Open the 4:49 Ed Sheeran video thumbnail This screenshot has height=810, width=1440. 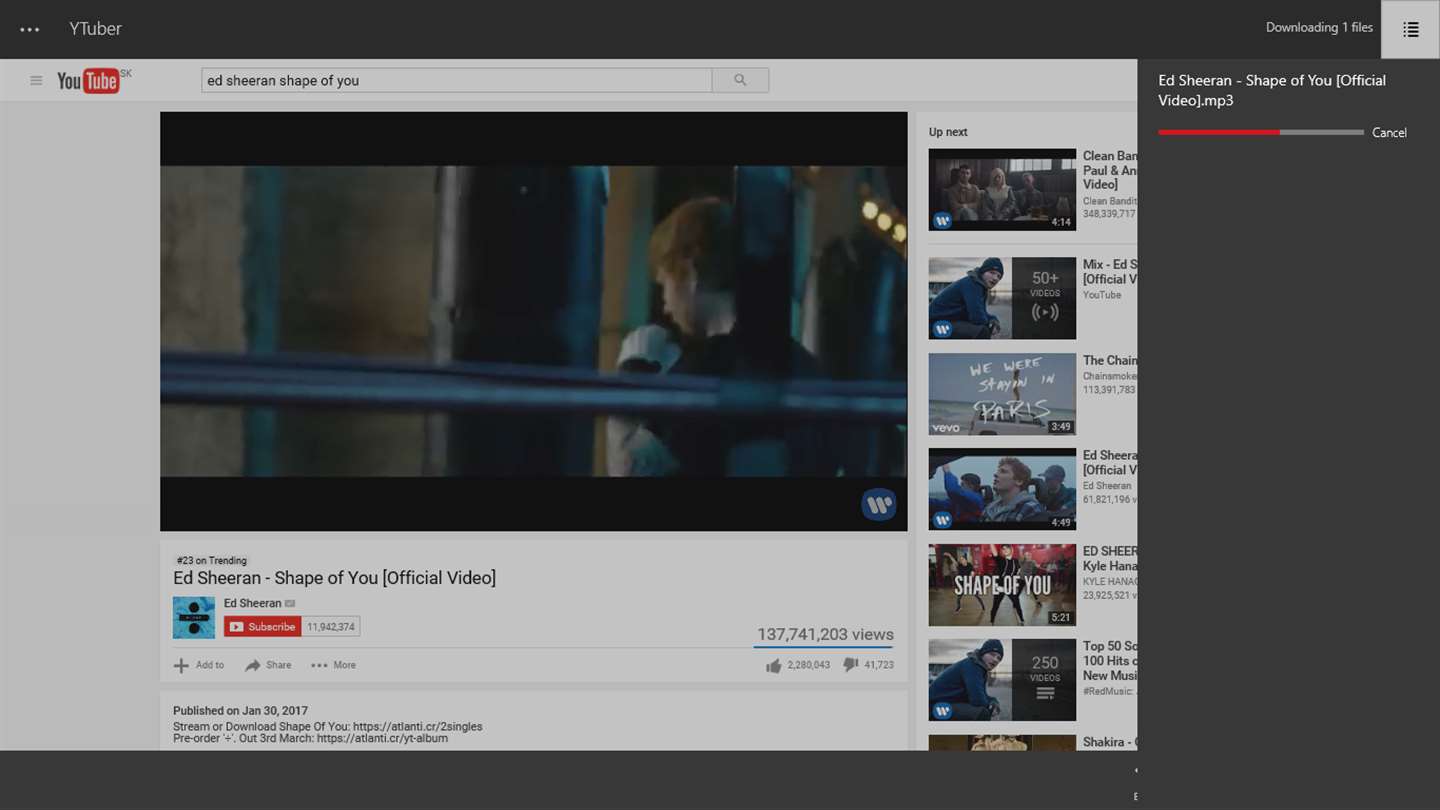click(1002, 489)
